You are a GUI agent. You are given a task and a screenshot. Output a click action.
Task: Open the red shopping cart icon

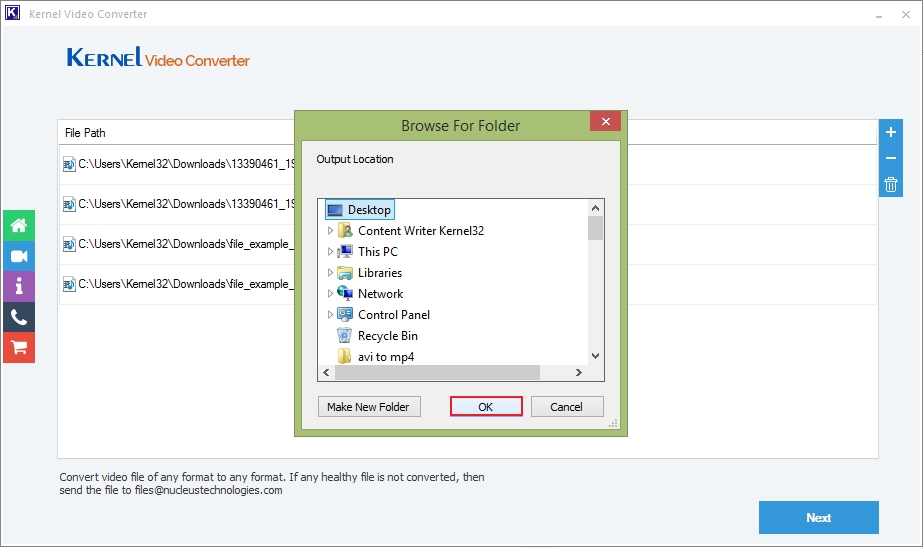[19, 348]
